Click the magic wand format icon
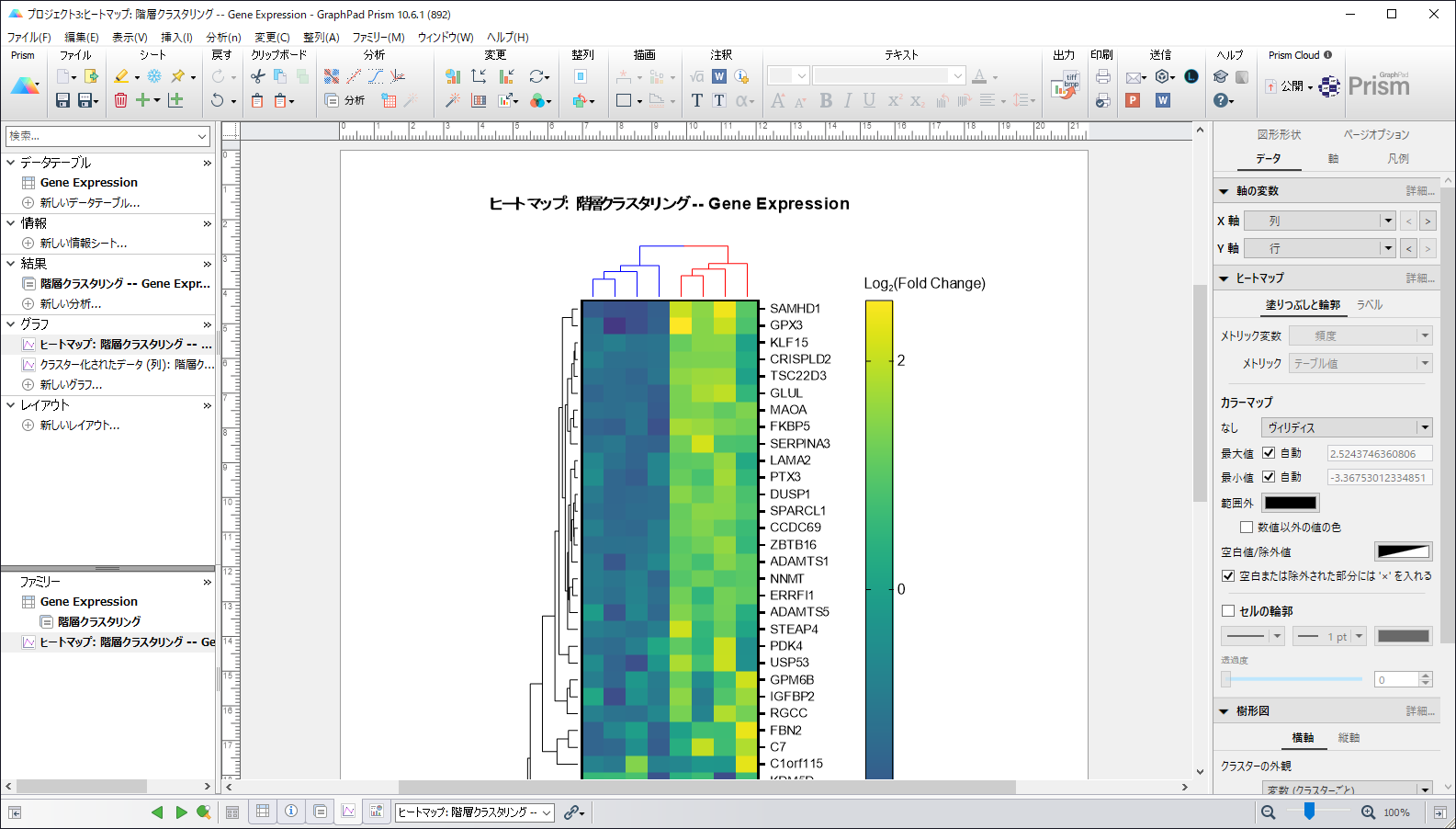The width and height of the screenshot is (1456, 829). pyautogui.click(x=453, y=100)
